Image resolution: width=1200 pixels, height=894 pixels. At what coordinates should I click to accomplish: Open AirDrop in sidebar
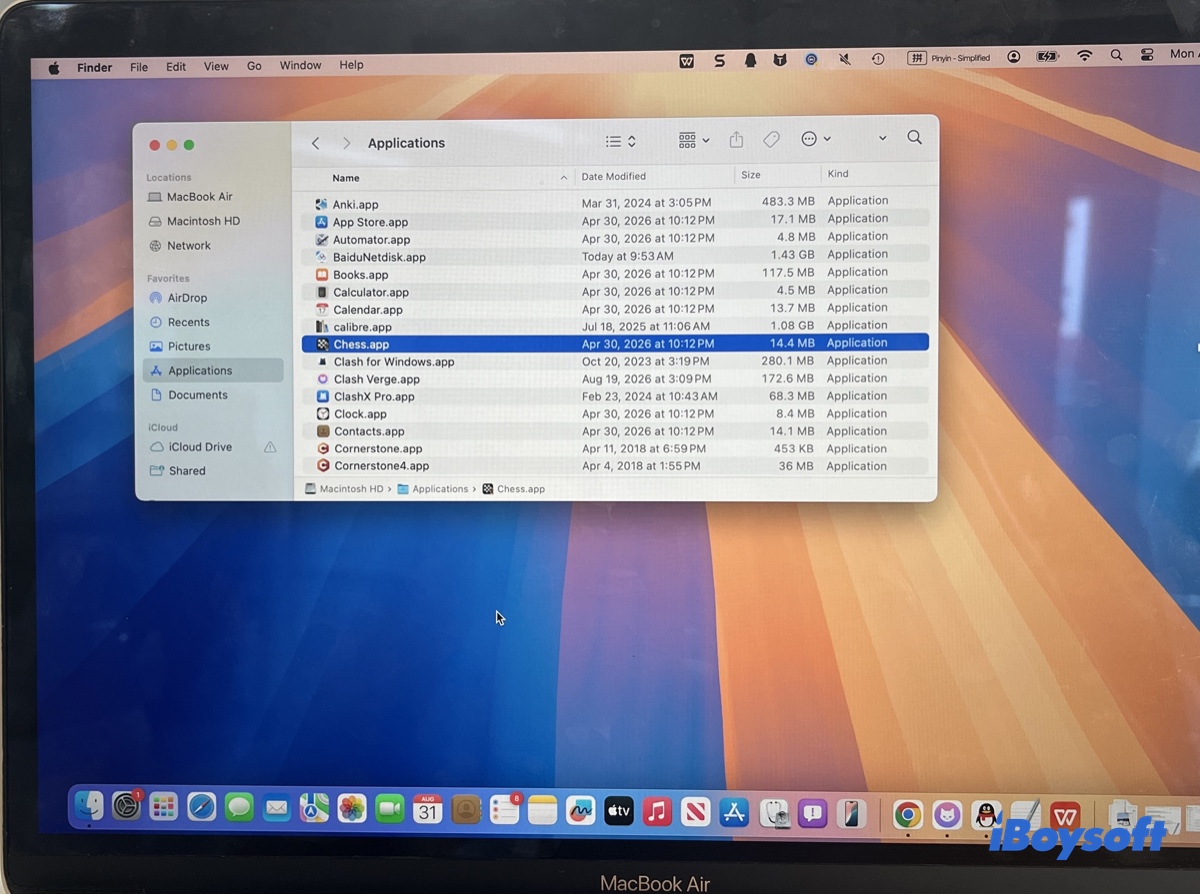point(187,298)
